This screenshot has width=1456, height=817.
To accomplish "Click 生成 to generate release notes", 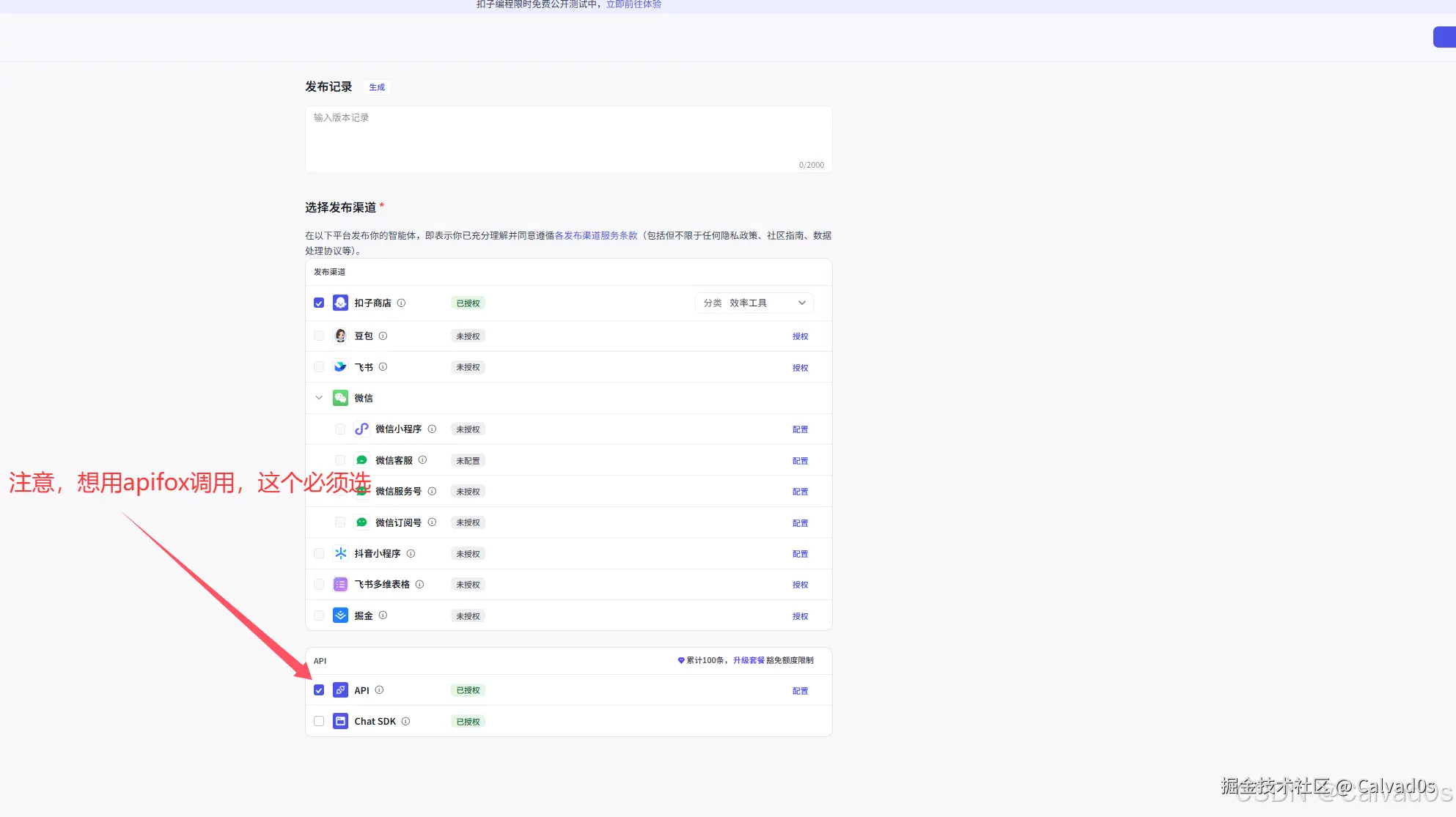I will tap(377, 87).
